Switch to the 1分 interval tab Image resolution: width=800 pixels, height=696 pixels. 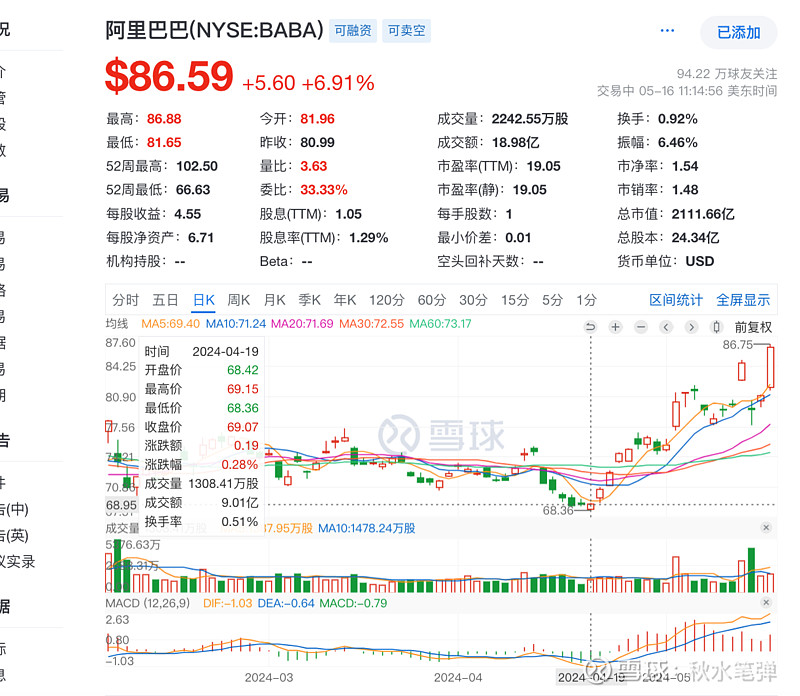point(586,300)
